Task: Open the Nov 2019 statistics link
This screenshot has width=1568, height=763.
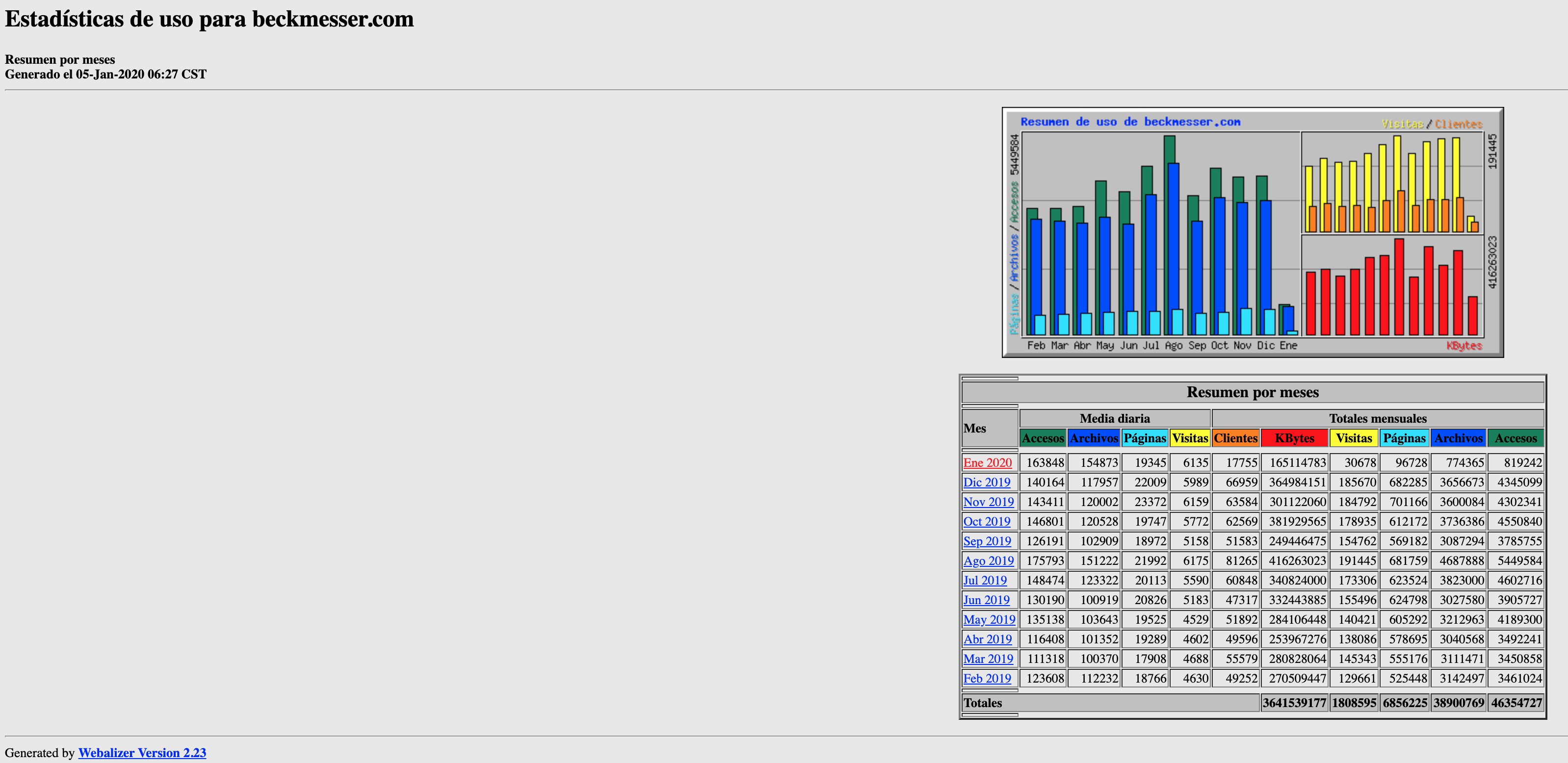Action: (x=988, y=501)
